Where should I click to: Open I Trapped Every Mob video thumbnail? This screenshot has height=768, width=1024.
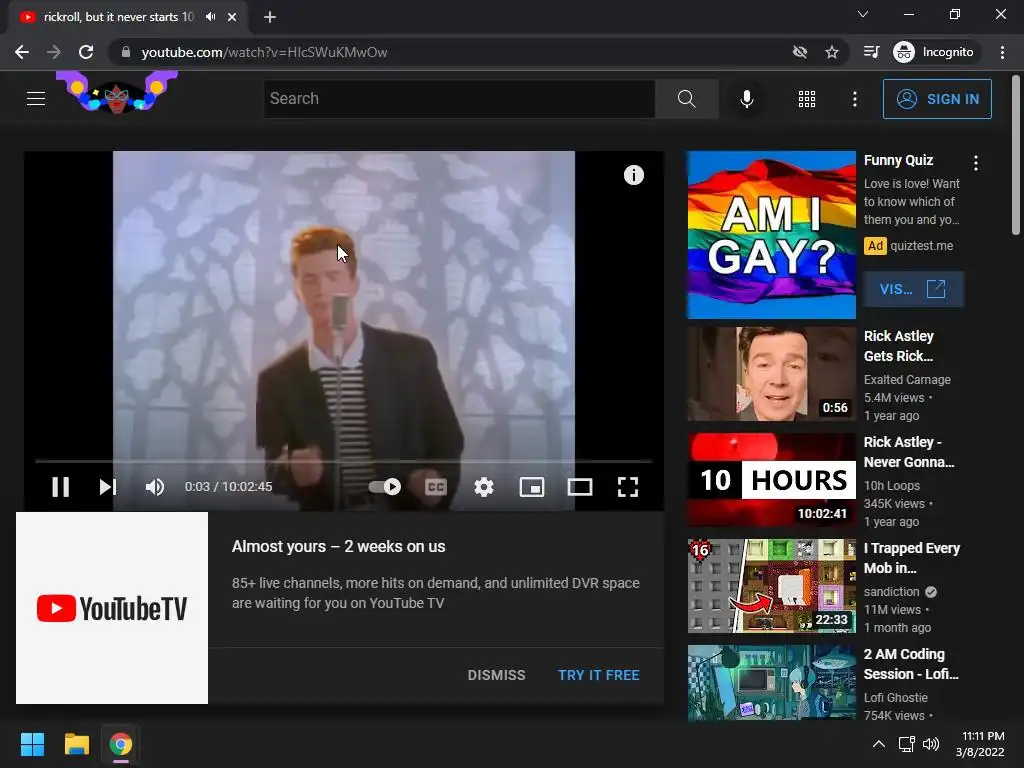tap(771, 586)
